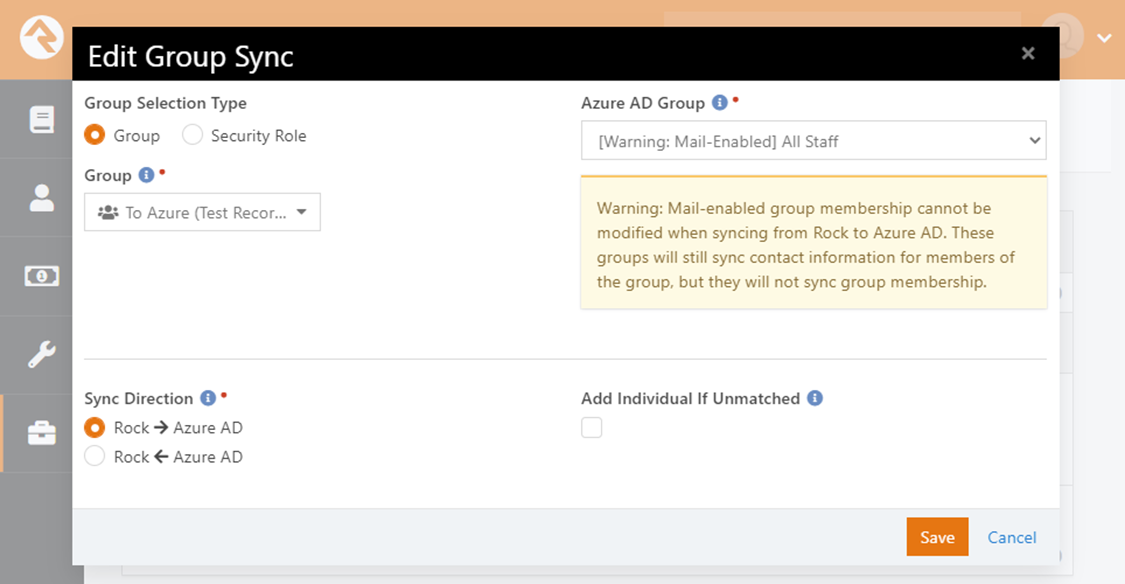The height and width of the screenshot is (584, 1125).
Task: Open the briefcase icon in sidebar
Action: (42, 433)
